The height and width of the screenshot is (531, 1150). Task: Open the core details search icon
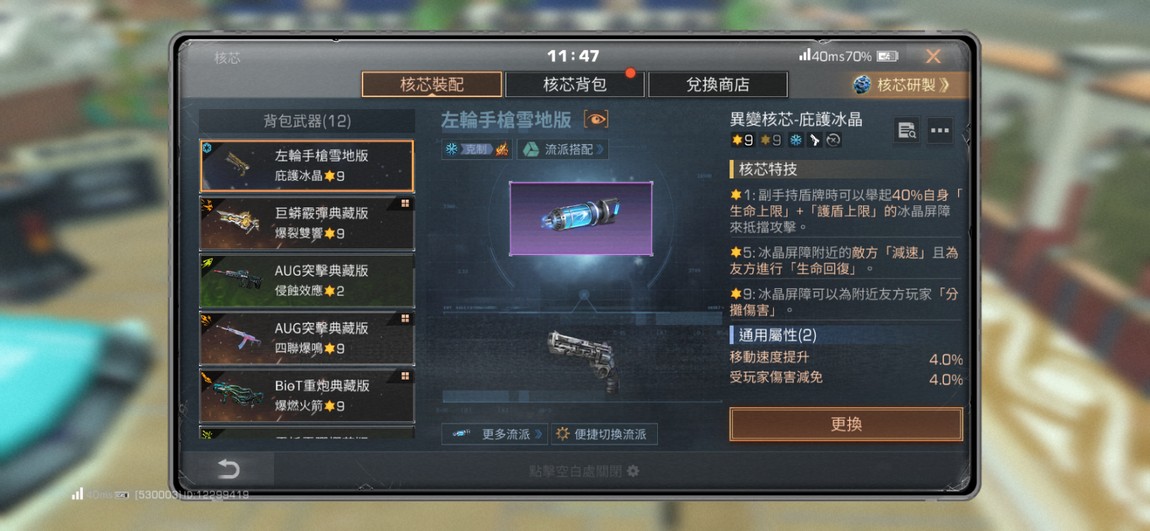pyautogui.click(x=907, y=131)
